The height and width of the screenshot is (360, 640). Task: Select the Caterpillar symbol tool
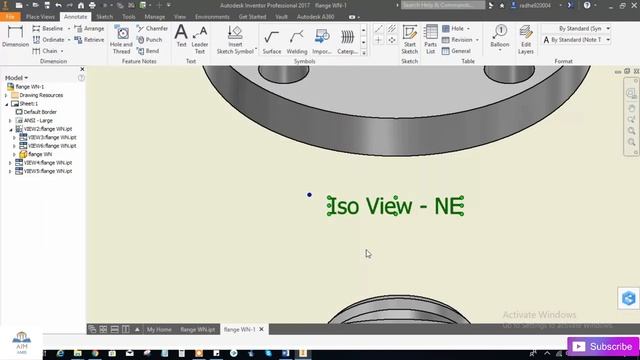tap(347, 42)
